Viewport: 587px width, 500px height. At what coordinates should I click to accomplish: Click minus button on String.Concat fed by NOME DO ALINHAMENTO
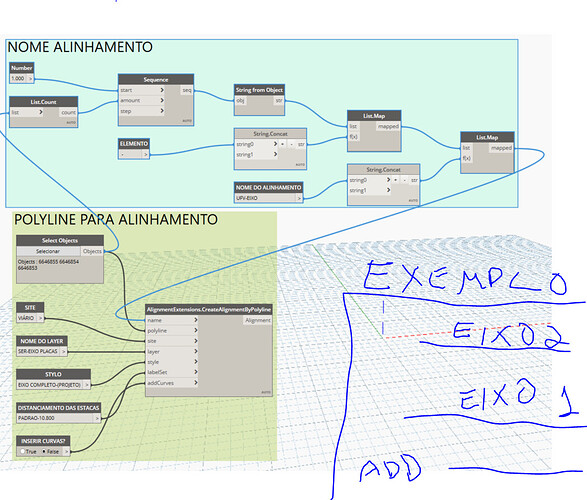click(x=404, y=180)
